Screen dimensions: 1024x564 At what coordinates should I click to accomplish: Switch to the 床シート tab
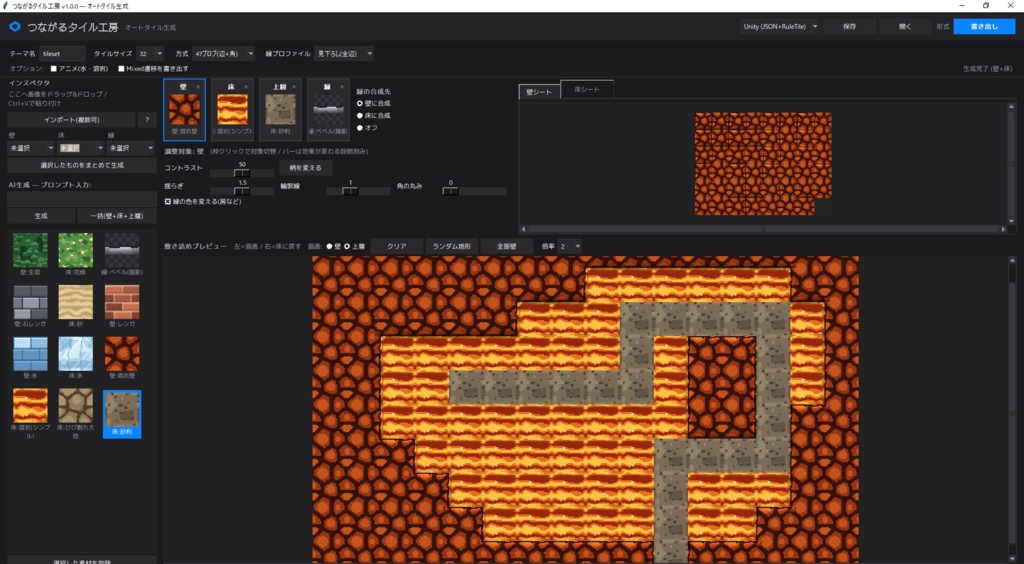click(586, 89)
